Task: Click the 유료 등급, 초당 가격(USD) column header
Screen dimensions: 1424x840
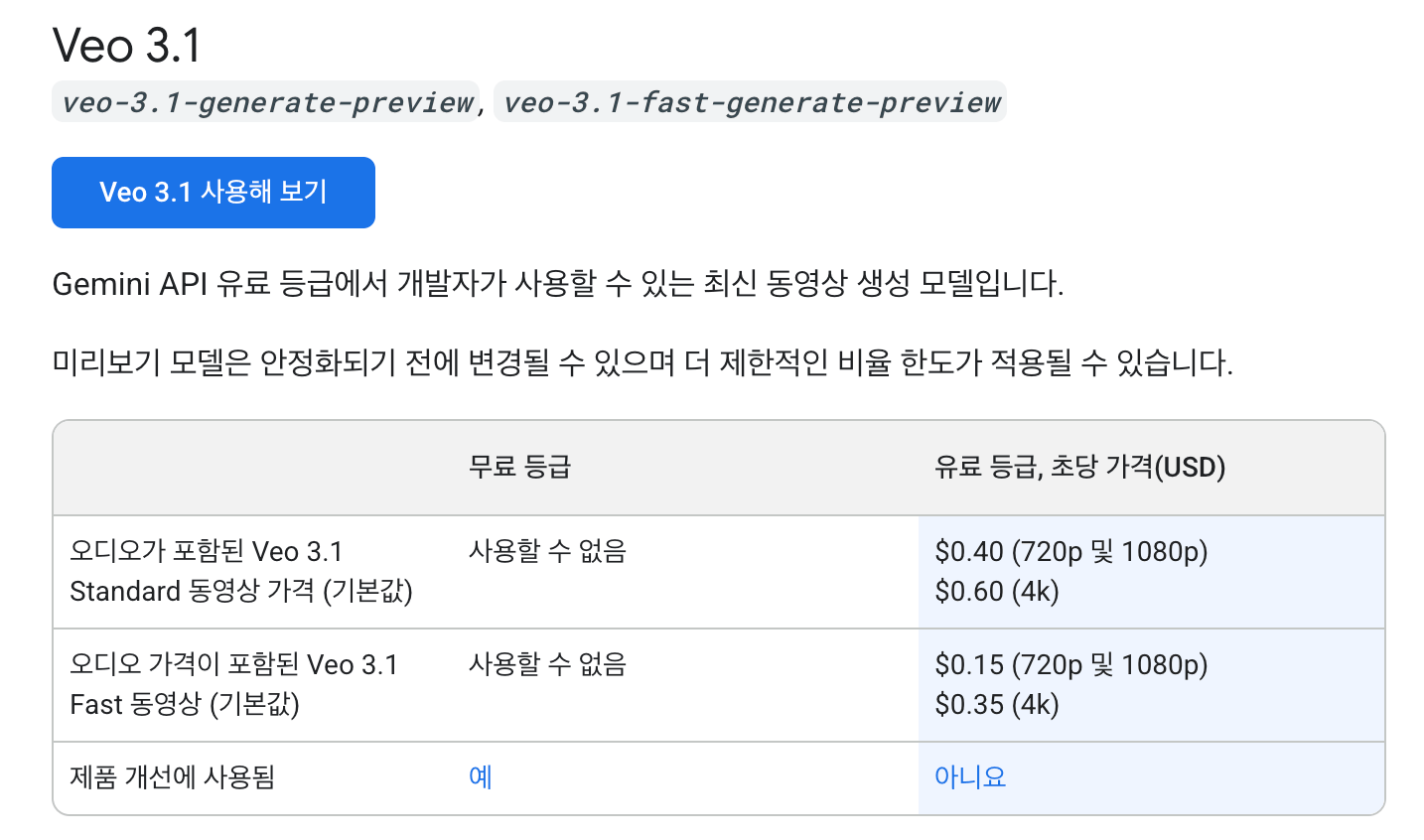Action: click(x=1079, y=467)
